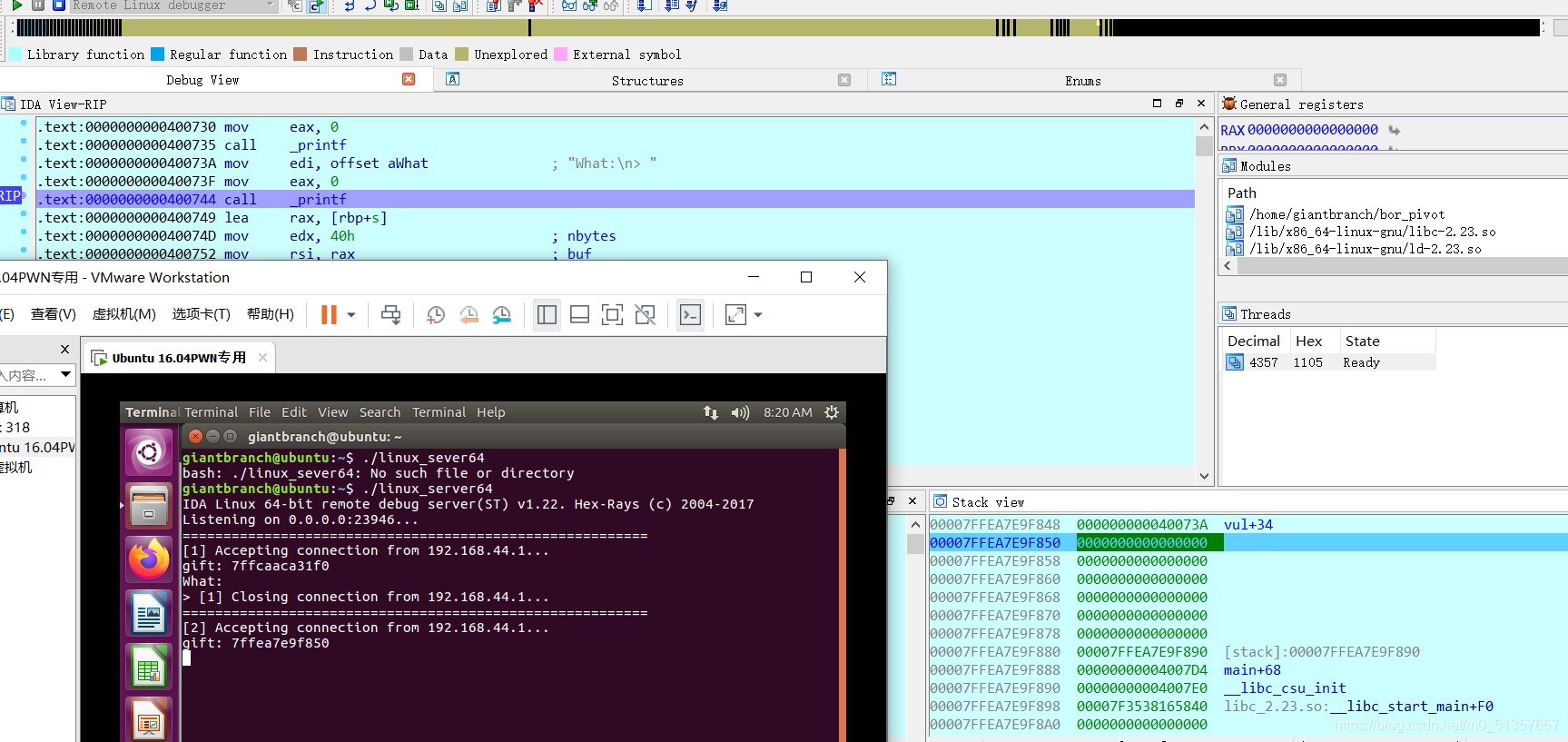
Task: Start the process with the green play icon
Action: point(17,5)
